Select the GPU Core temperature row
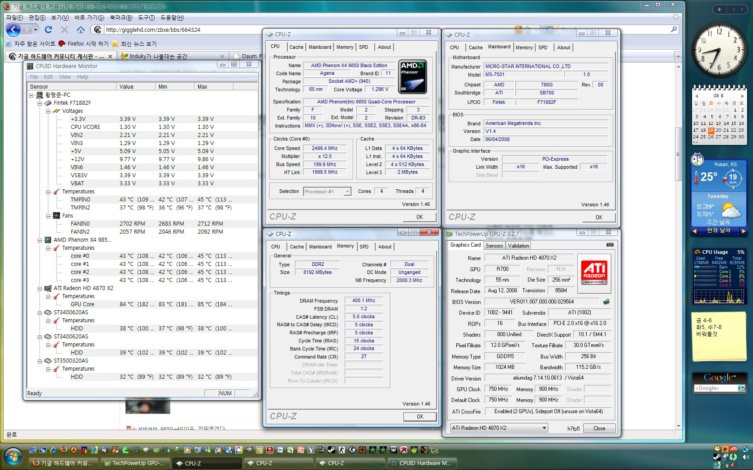The height and width of the screenshot is (470, 753). click(143, 304)
